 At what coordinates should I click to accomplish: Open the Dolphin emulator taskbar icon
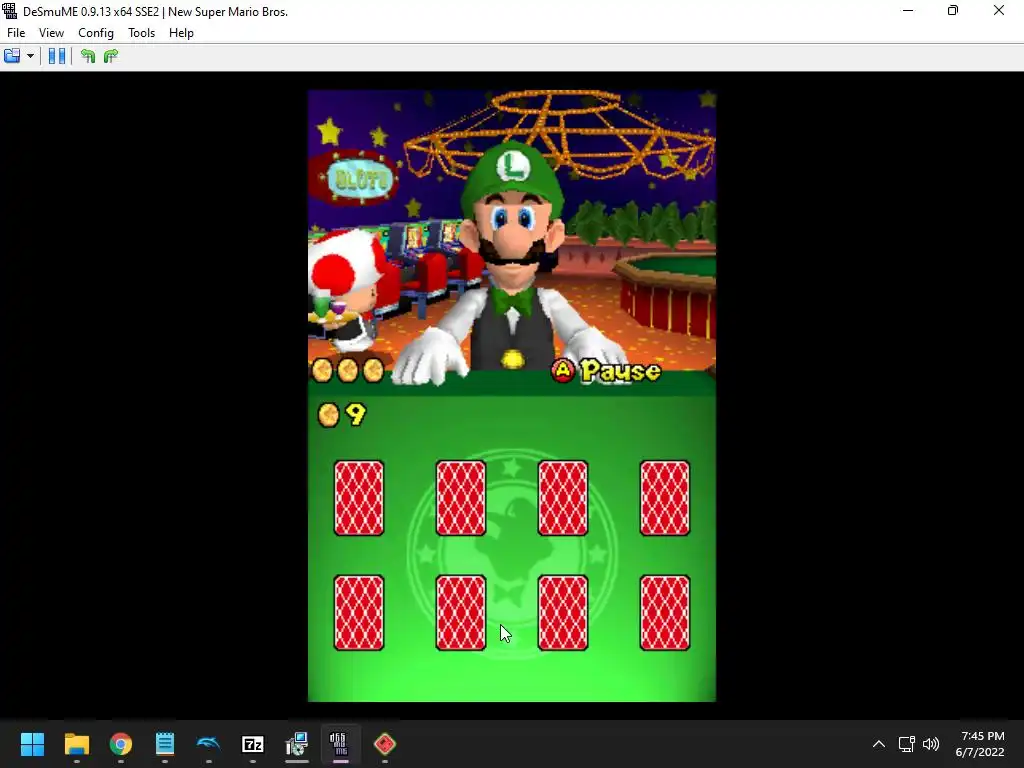(x=208, y=744)
